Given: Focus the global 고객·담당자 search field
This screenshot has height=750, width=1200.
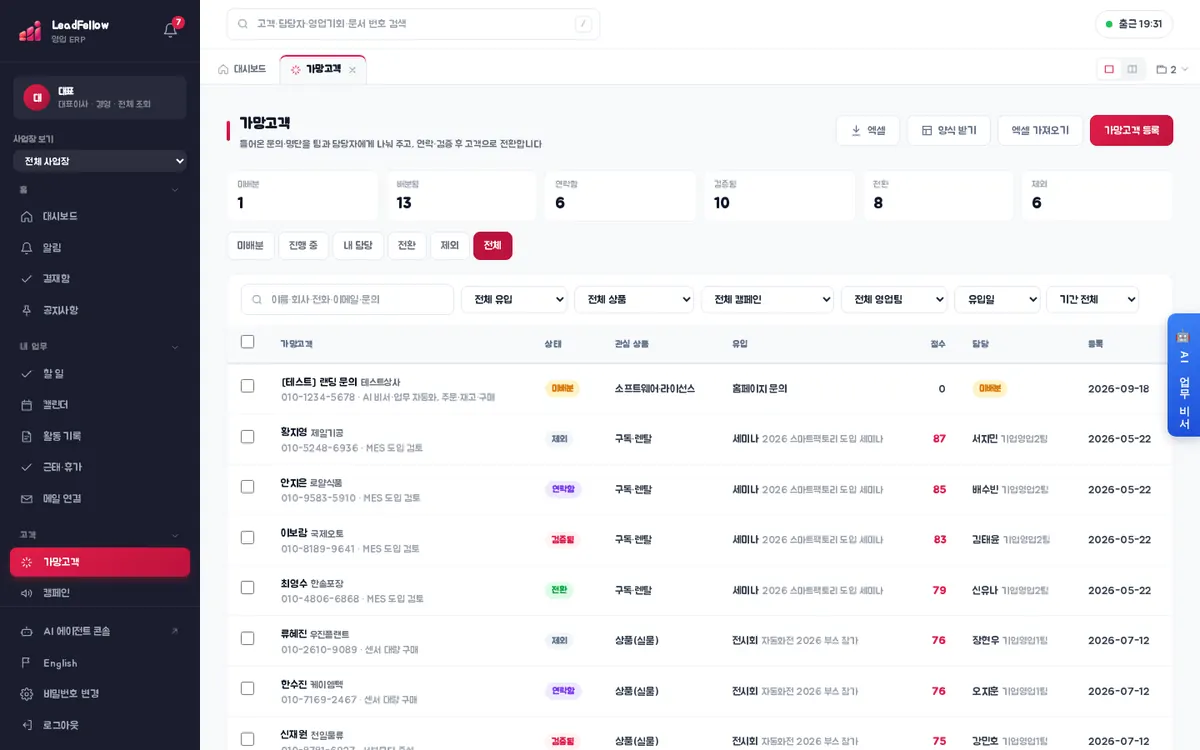Looking at the screenshot, I should [413, 24].
